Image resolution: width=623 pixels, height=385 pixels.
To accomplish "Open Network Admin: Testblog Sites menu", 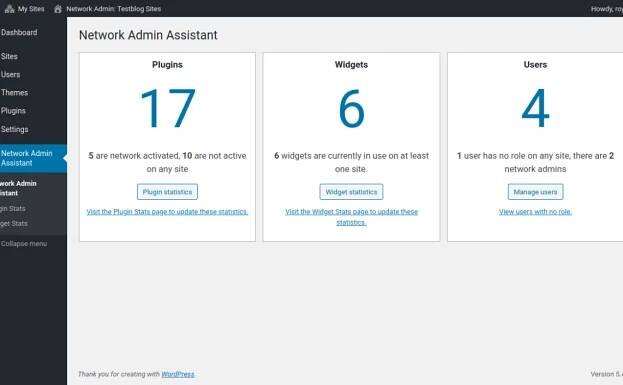I will [114, 9].
